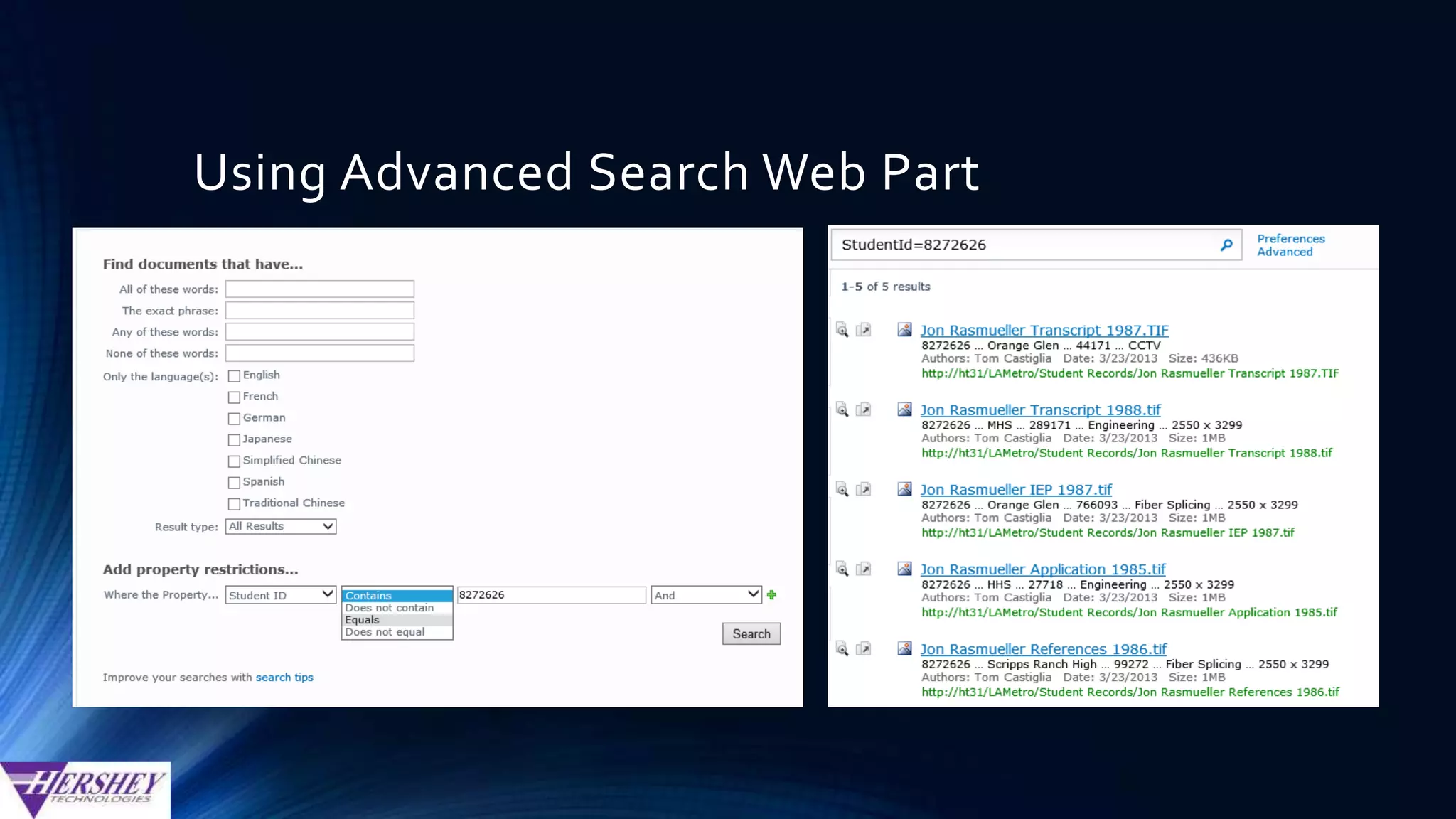Image resolution: width=1456 pixels, height=819 pixels.
Task: Open preview icon for Application 1985.tif result
Action: pos(842,569)
